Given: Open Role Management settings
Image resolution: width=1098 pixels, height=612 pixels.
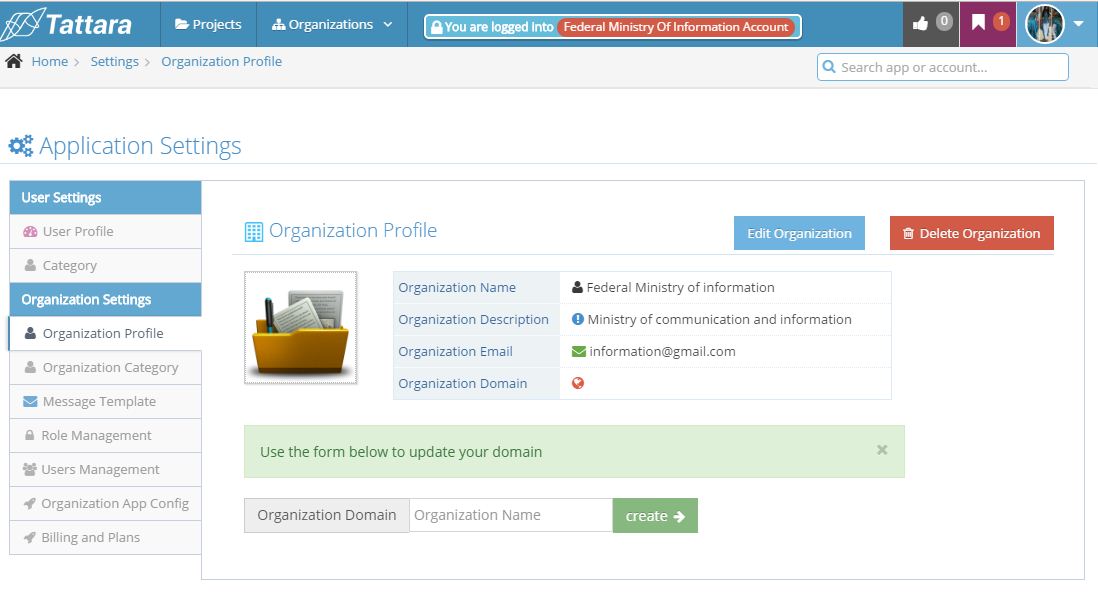Looking at the screenshot, I should [106, 436].
